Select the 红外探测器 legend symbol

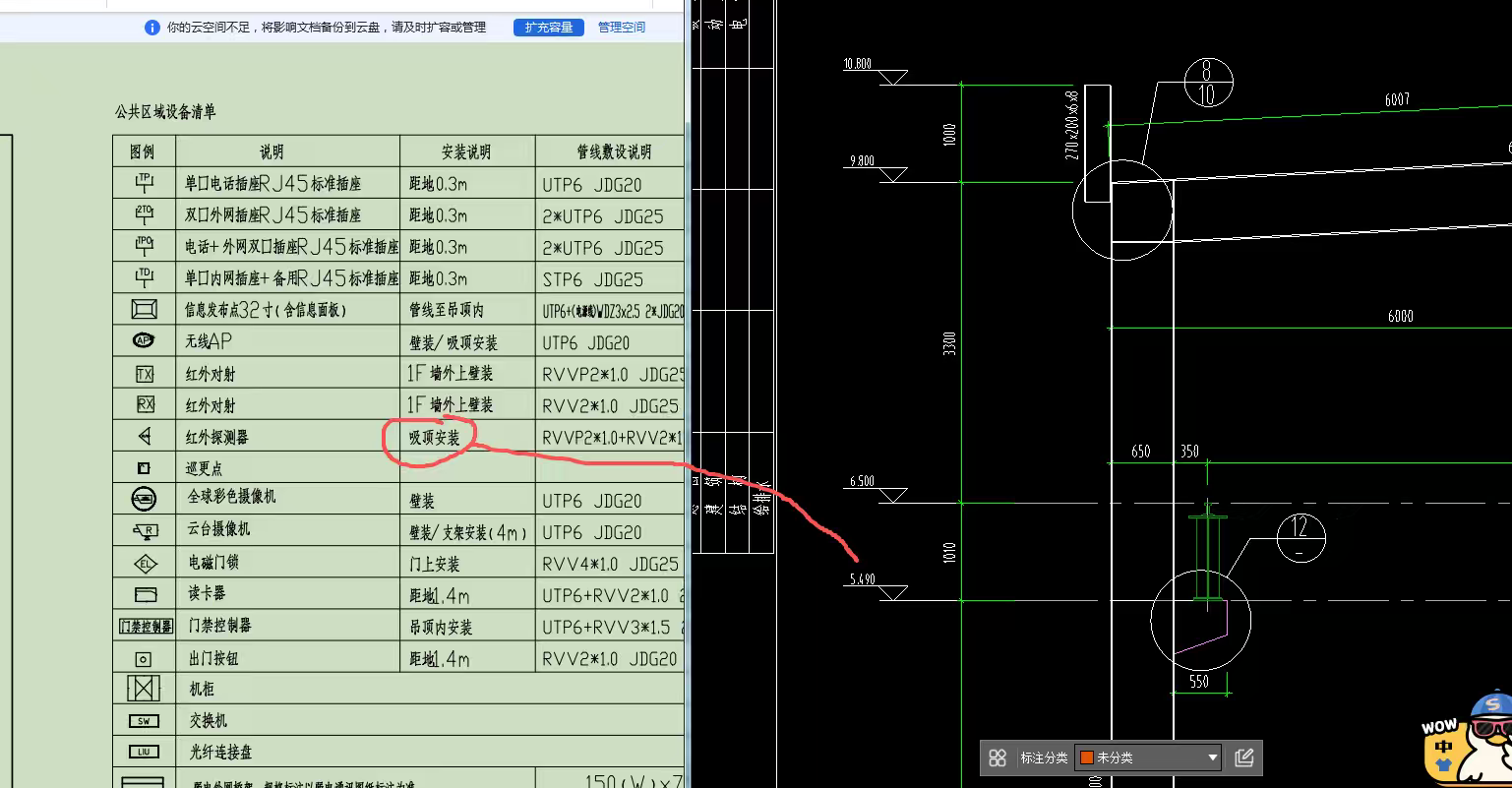point(145,437)
